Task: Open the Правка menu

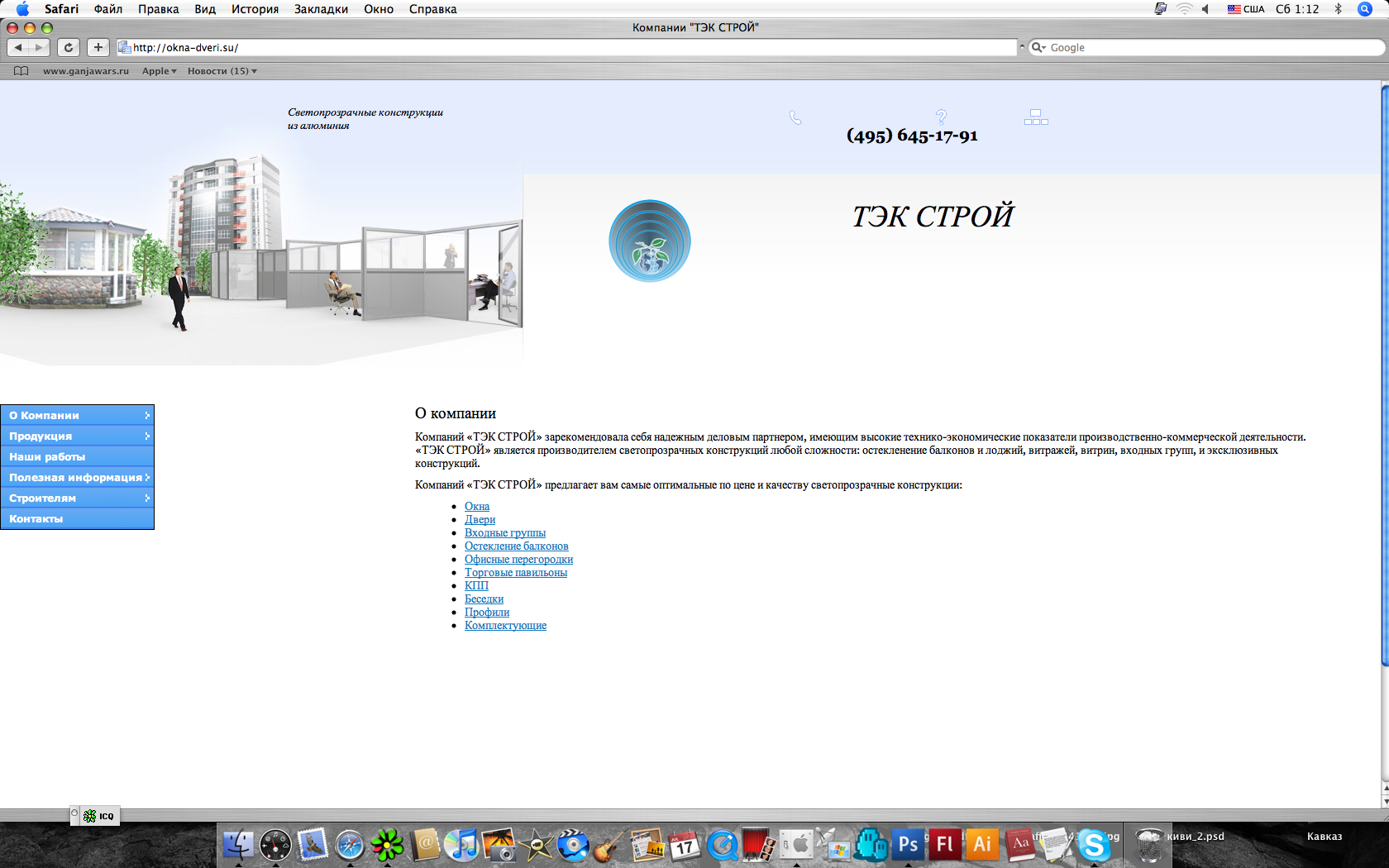Action: [x=159, y=9]
